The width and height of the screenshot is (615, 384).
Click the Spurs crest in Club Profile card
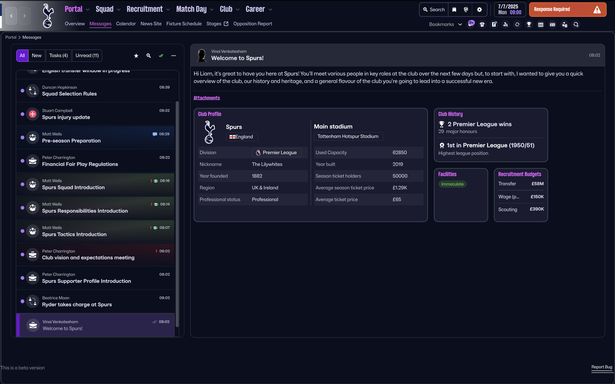point(210,132)
